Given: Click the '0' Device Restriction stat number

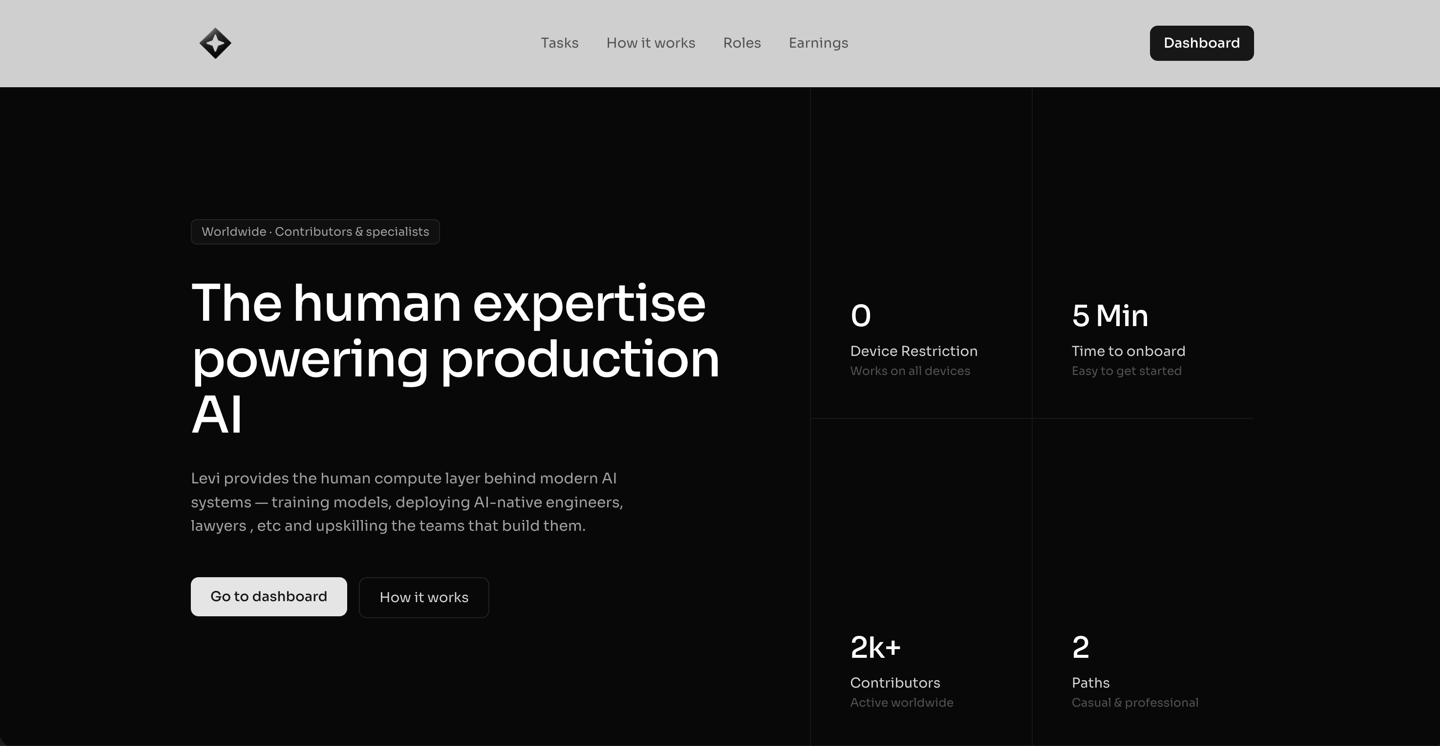Looking at the screenshot, I should pos(860,316).
